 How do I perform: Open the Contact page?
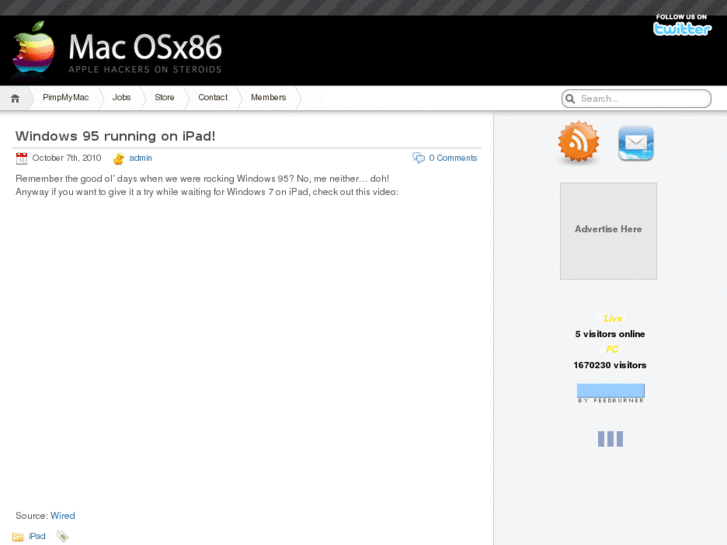click(x=213, y=97)
